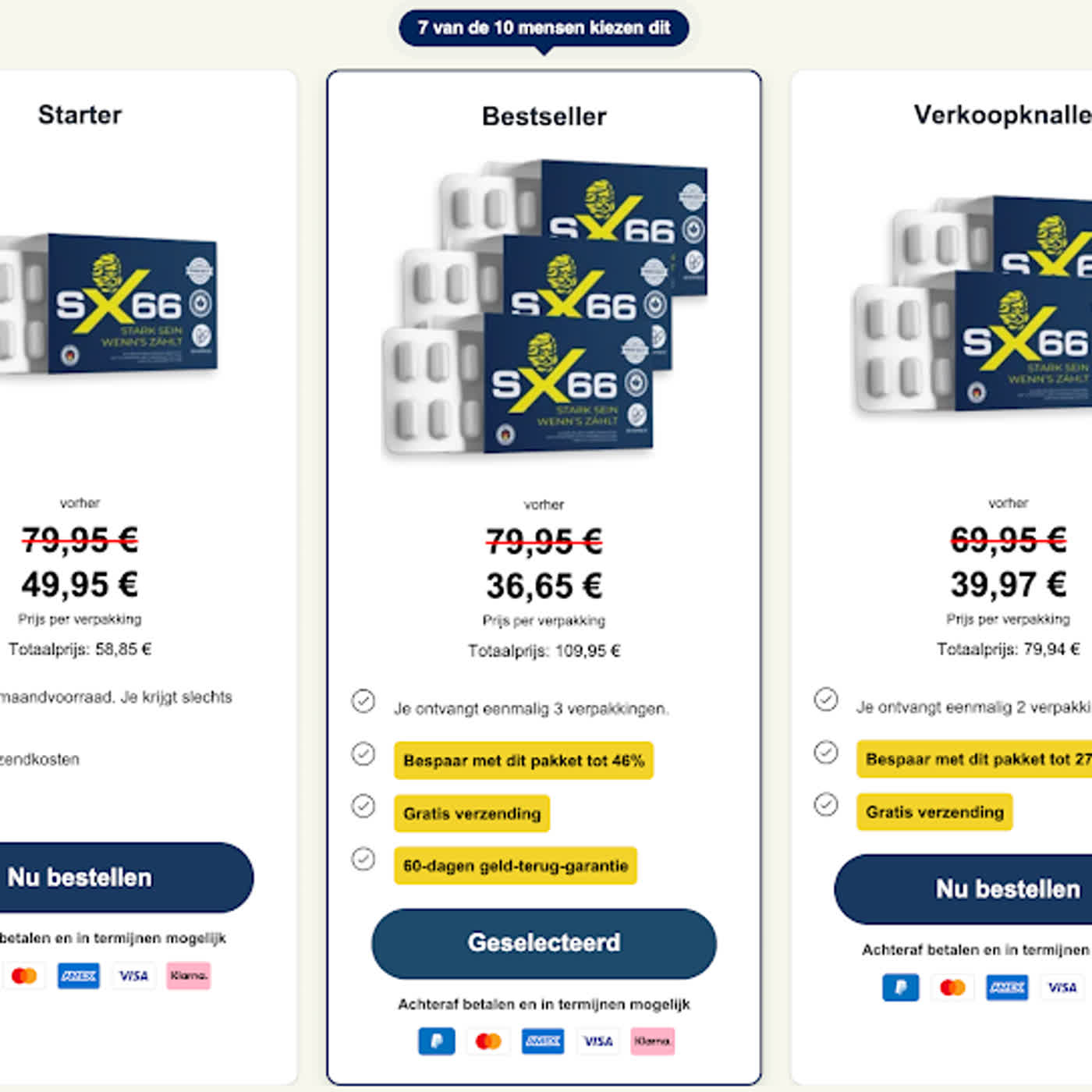Image resolution: width=1092 pixels, height=1092 pixels.
Task: Click the '7 van de 10 mensen' badge
Action: click(544, 28)
